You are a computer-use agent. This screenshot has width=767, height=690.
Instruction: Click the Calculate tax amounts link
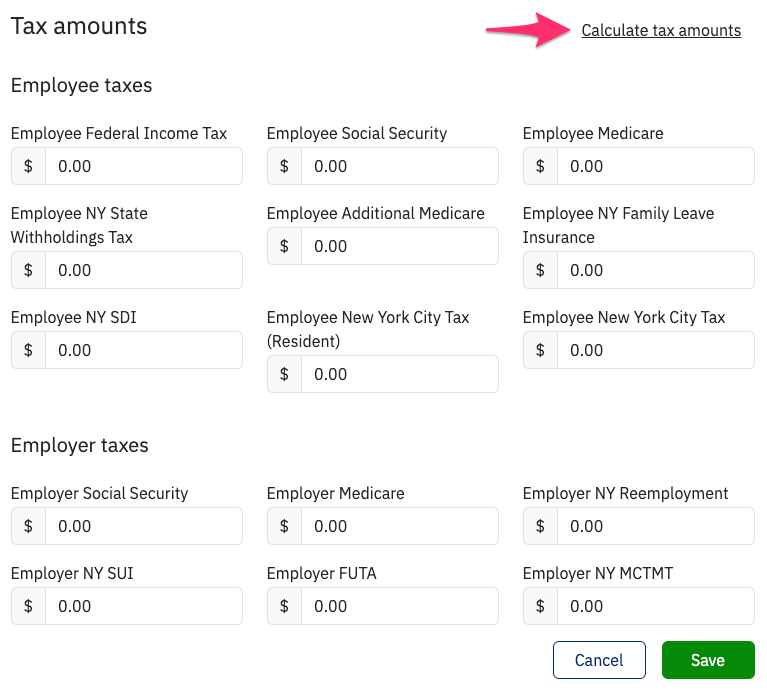(661, 31)
